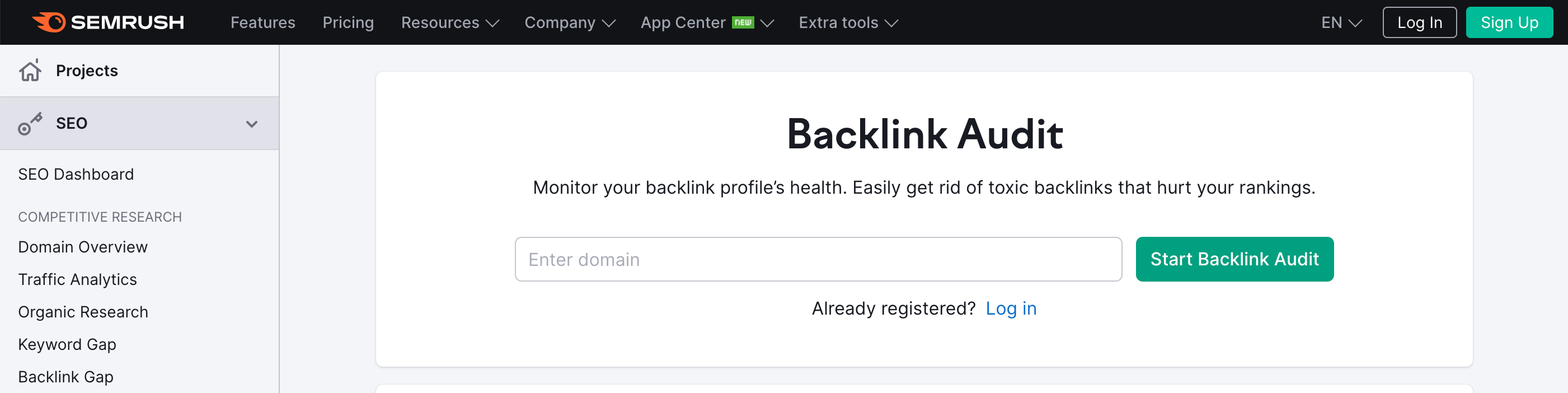Image resolution: width=1568 pixels, height=393 pixels.
Task: Click the Log In button in header
Action: pyautogui.click(x=1419, y=22)
